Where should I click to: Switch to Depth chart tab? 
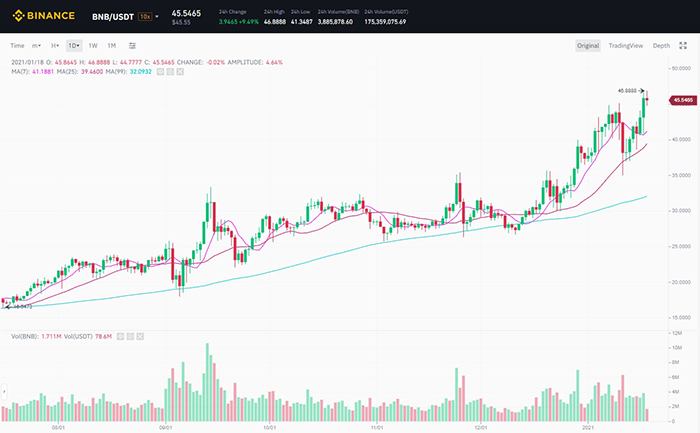pos(661,46)
